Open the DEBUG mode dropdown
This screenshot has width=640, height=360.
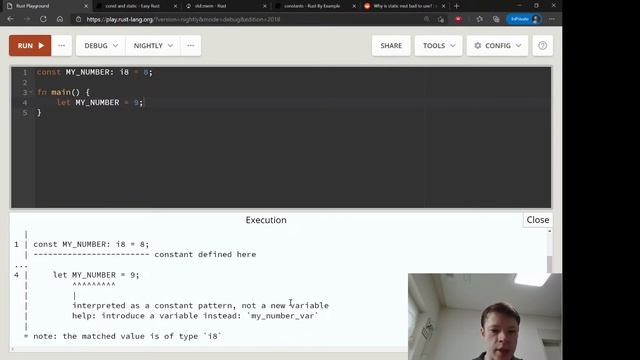[x=101, y=45]
